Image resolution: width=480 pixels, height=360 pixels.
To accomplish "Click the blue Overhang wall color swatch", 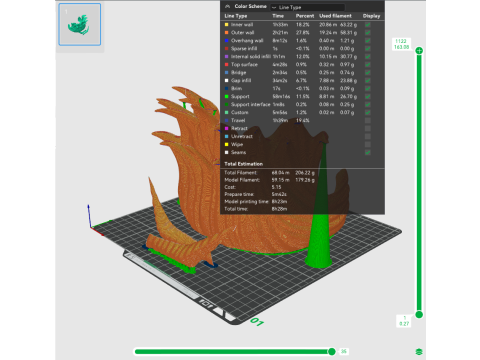I will (x=227, y=41).
